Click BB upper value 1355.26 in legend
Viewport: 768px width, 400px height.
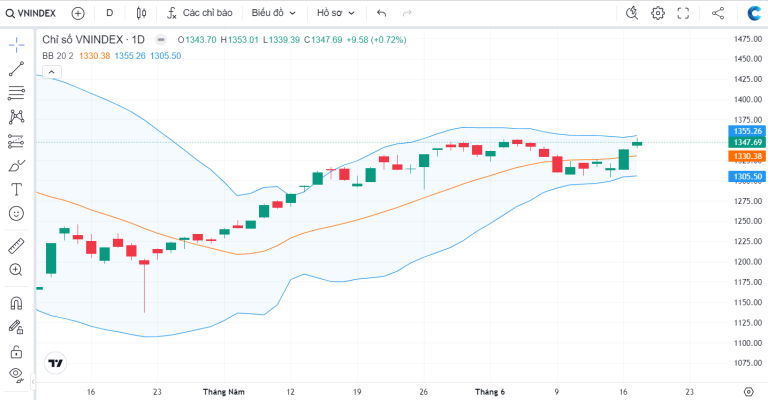point(130,56)
